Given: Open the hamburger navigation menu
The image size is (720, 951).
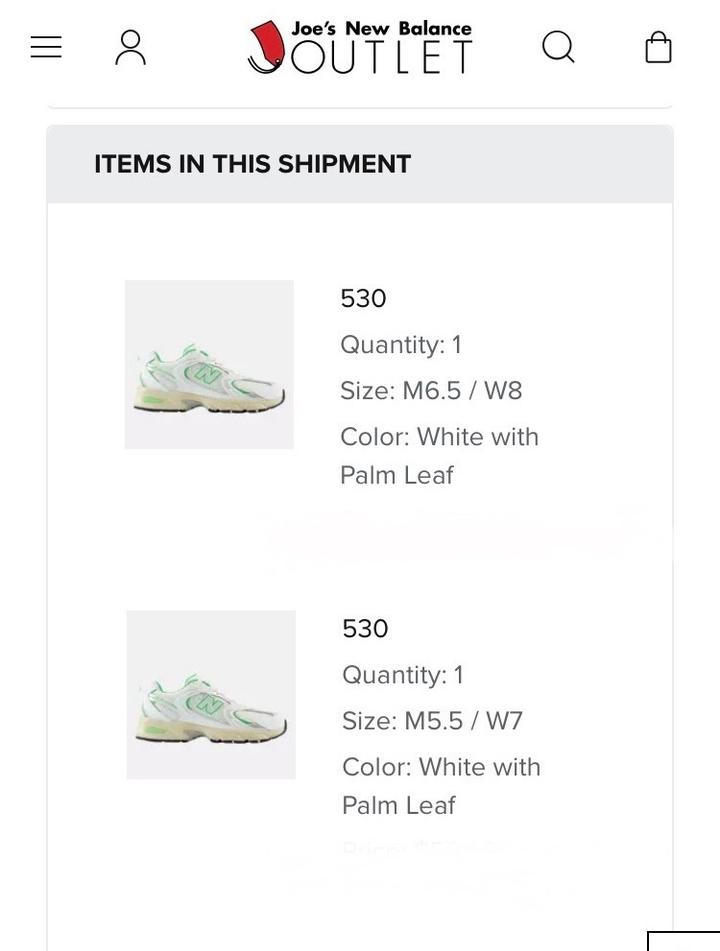Looking at the screenshot, I should coord(46,47).
